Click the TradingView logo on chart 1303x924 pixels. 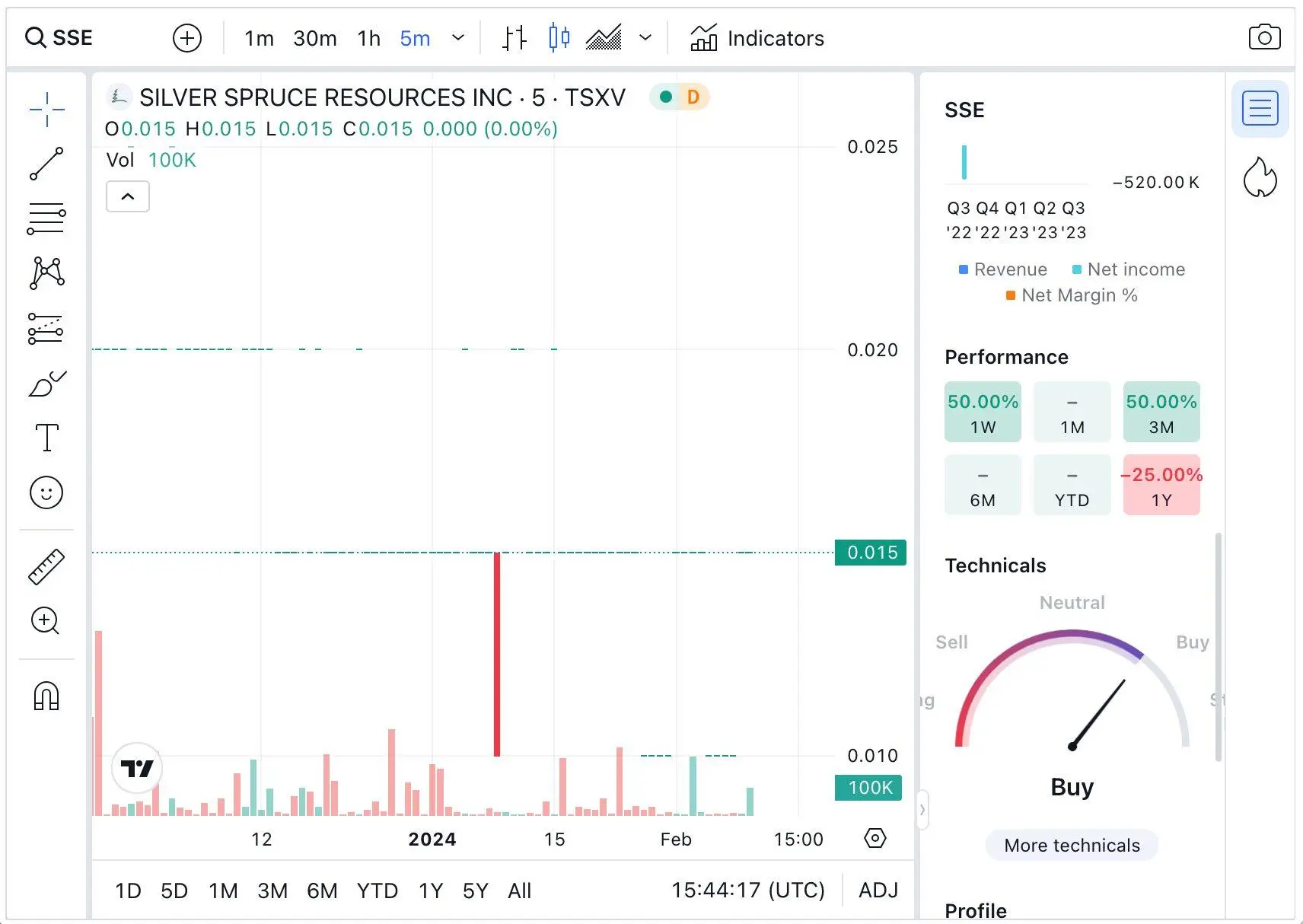tap(137, 769)
